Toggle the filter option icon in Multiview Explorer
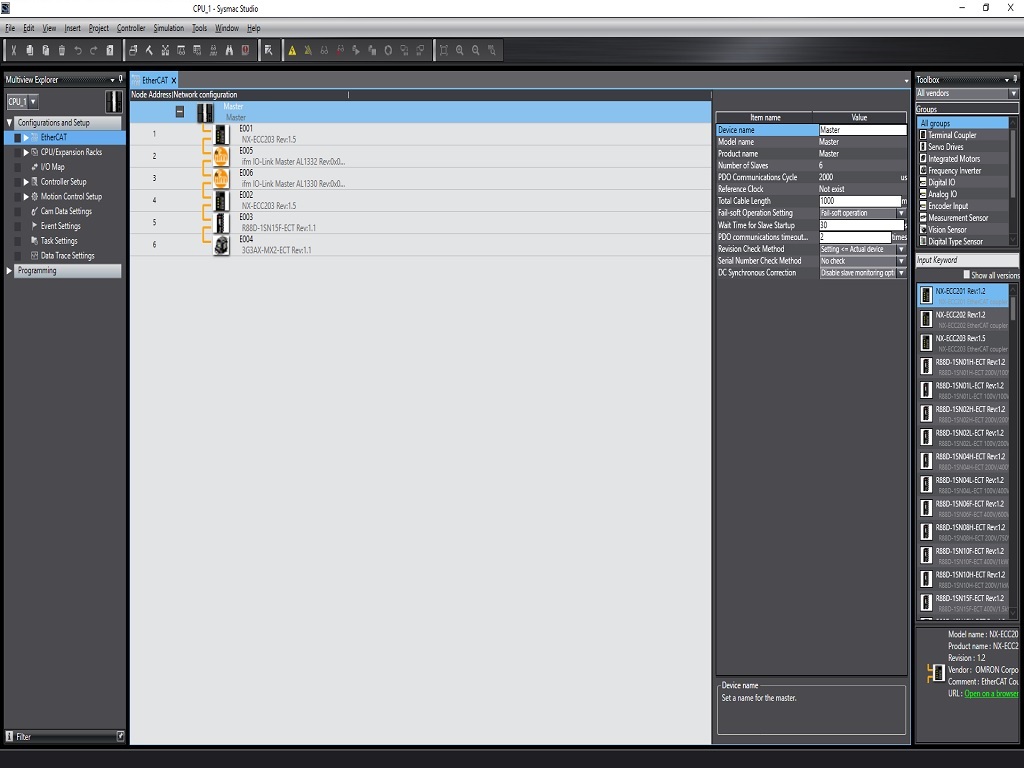 [120, 736]
